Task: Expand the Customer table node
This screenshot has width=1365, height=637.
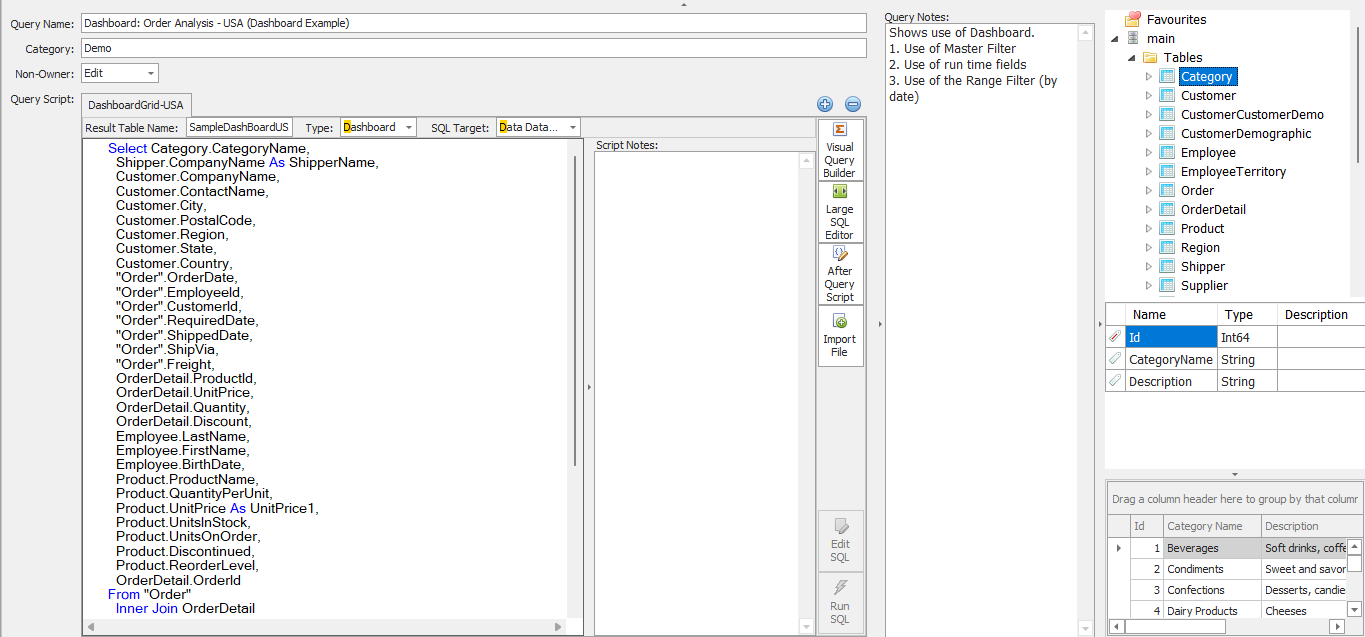Action: tap(1149, 96)
